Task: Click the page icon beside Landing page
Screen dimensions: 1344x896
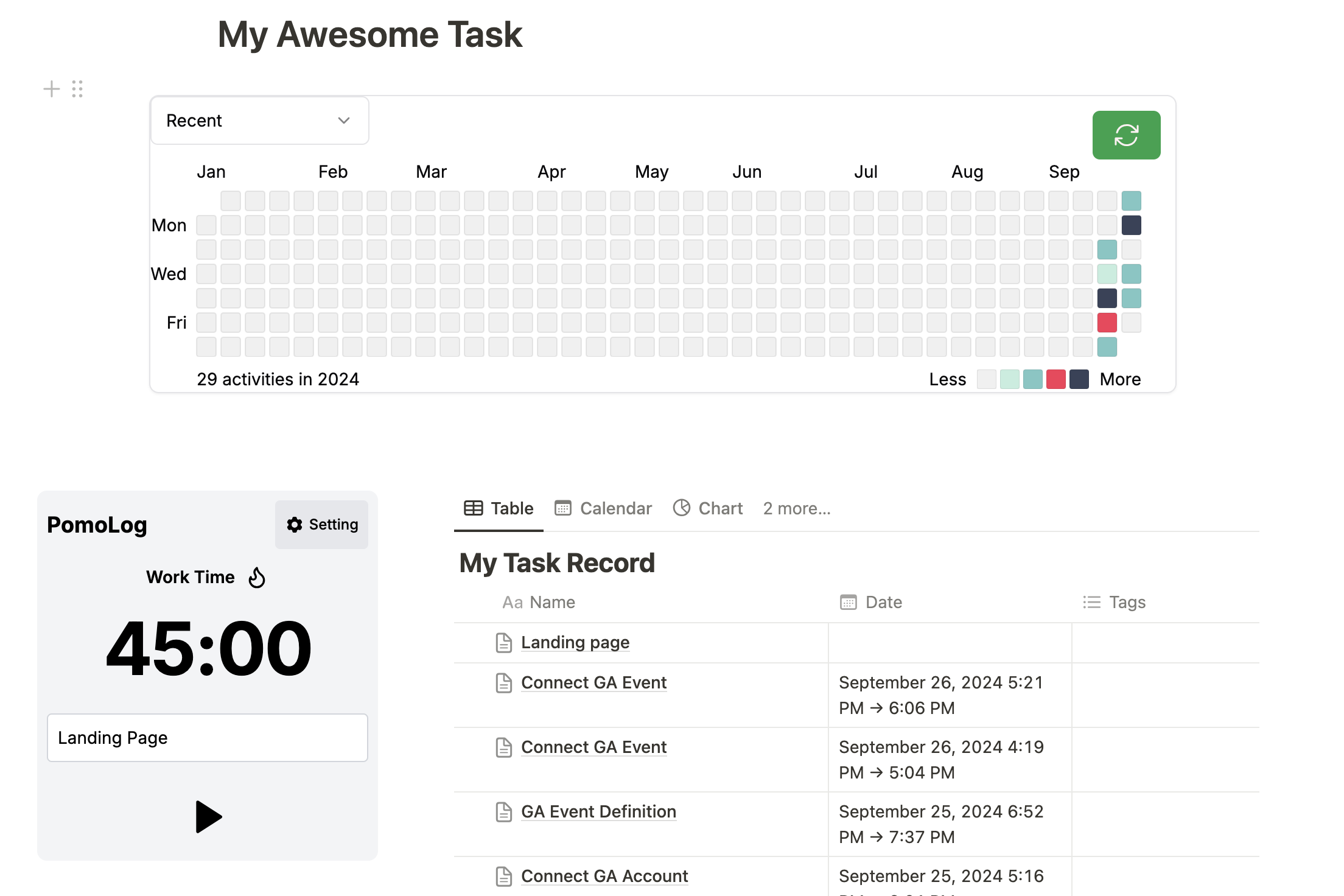Action: (504, 643)
